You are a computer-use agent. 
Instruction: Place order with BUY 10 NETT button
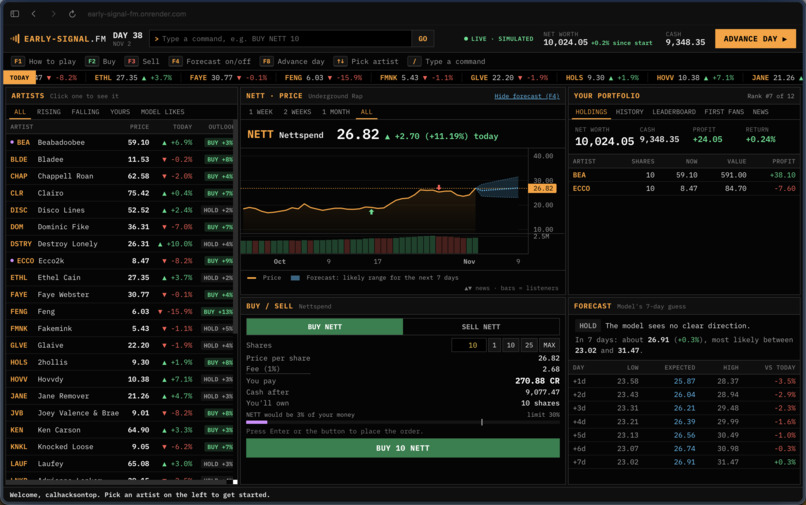[x=403, y=448]
